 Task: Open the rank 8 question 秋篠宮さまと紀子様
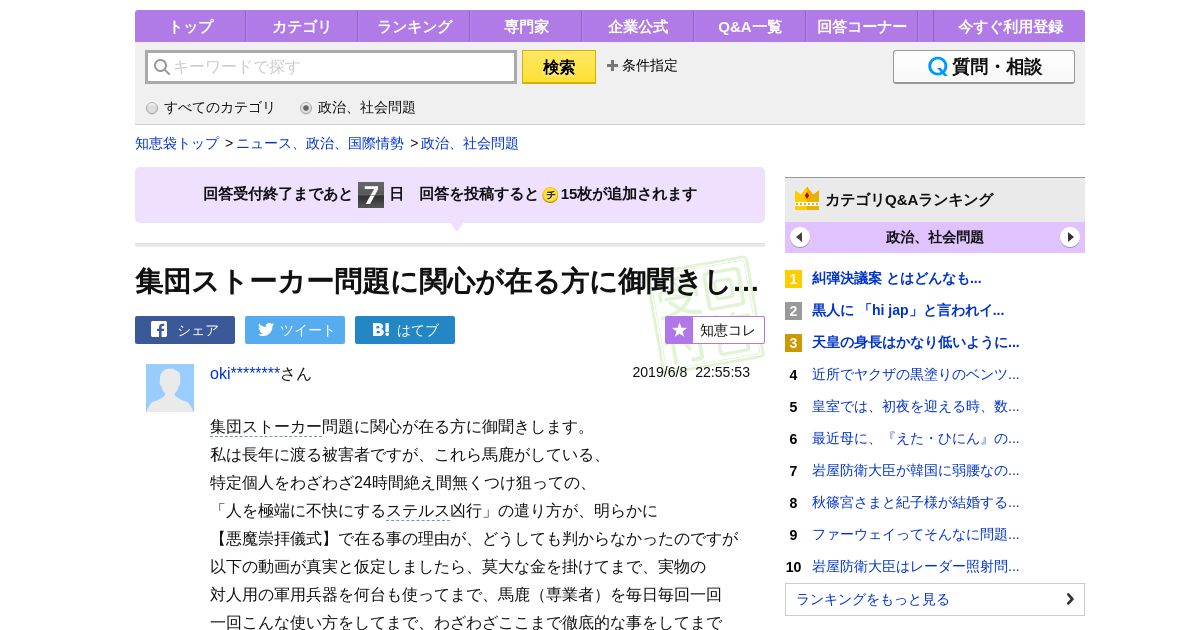(x=916, y=503)
